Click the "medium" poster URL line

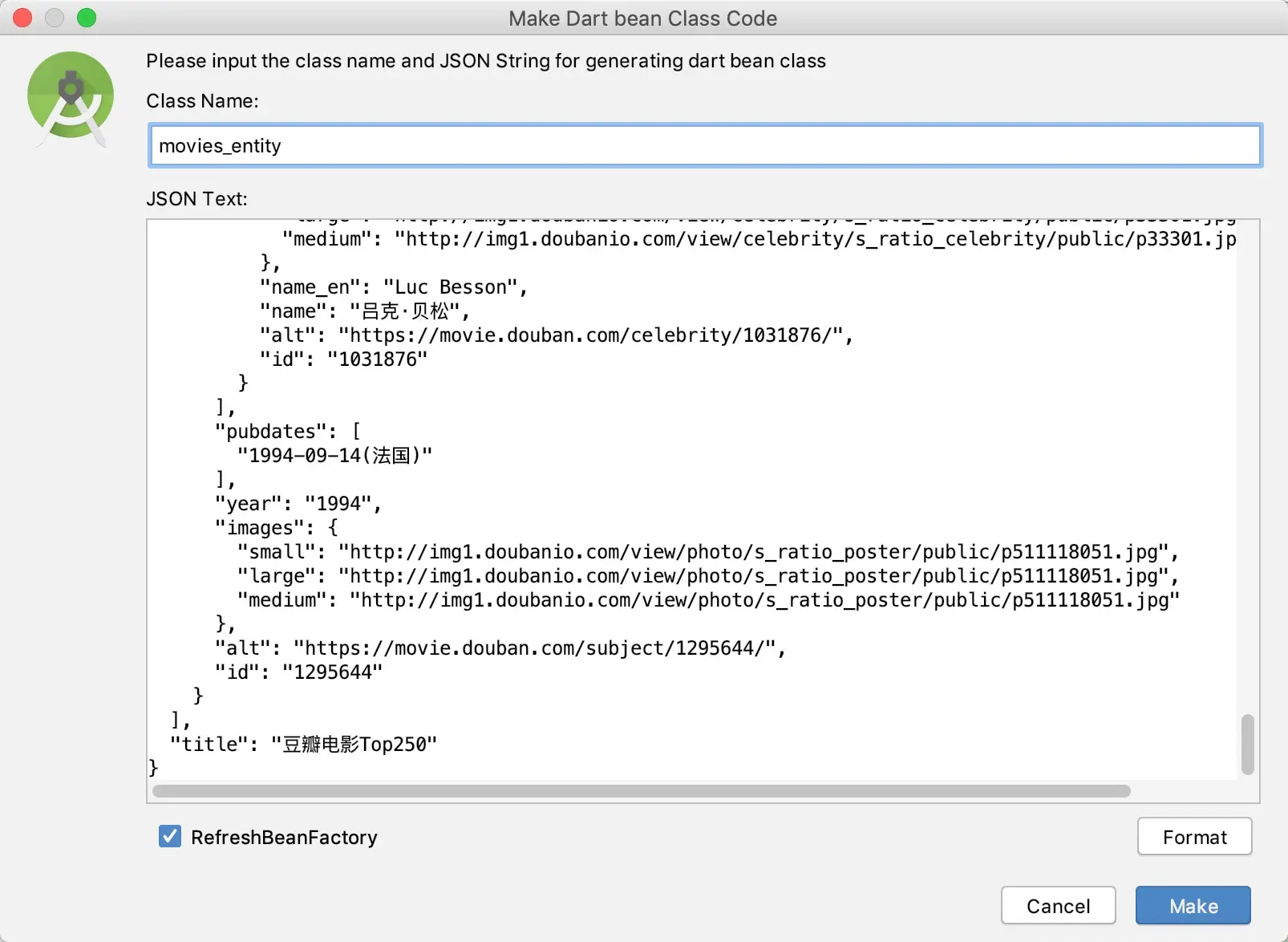[x=708, y=600]
